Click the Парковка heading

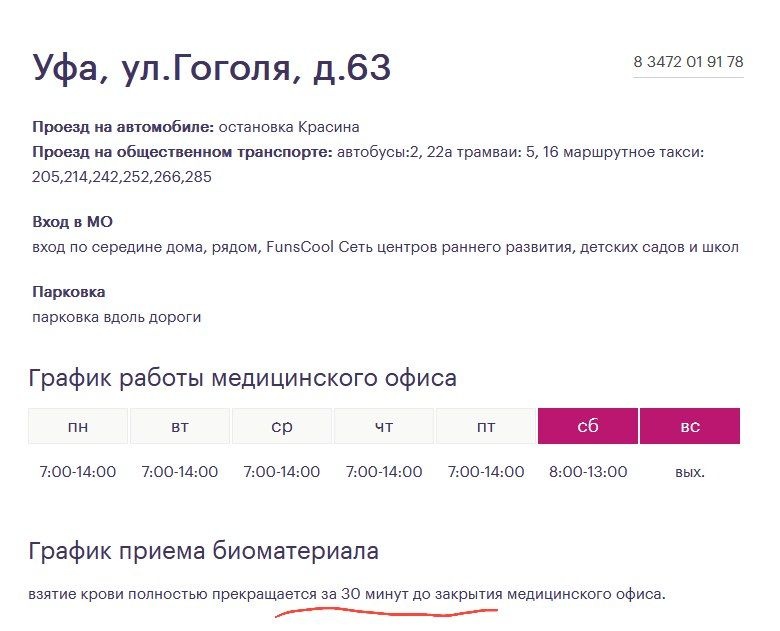click(x=68, y=292)
